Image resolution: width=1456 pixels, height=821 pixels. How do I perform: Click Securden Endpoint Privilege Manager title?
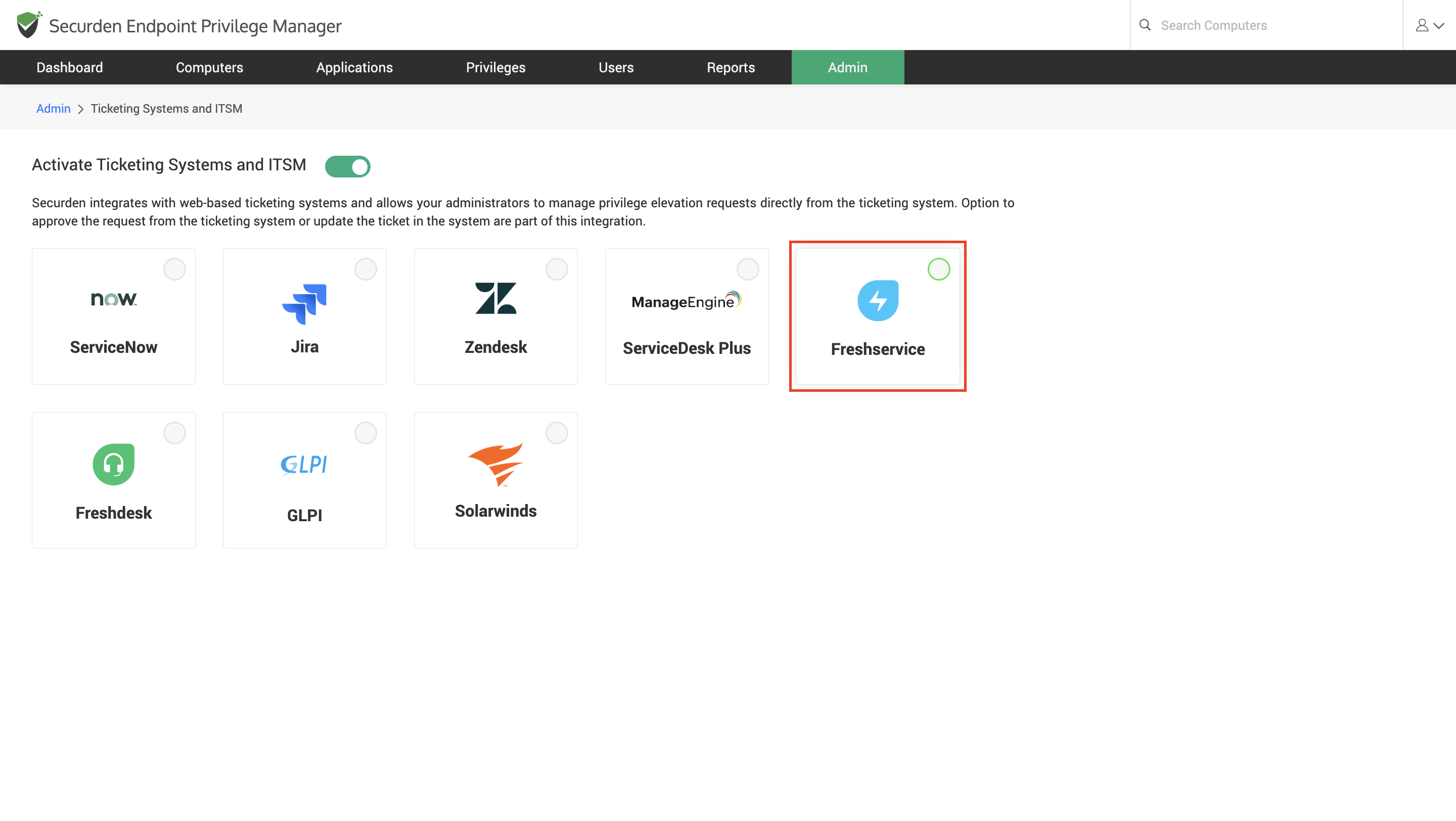[195, 26]
